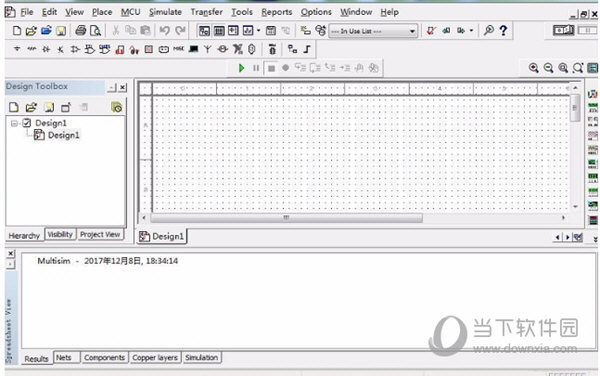Open dropdown arrow beside forward annotate icon
Screen dimensions: 600x376
pyautogui.click(x=471, y=31)
